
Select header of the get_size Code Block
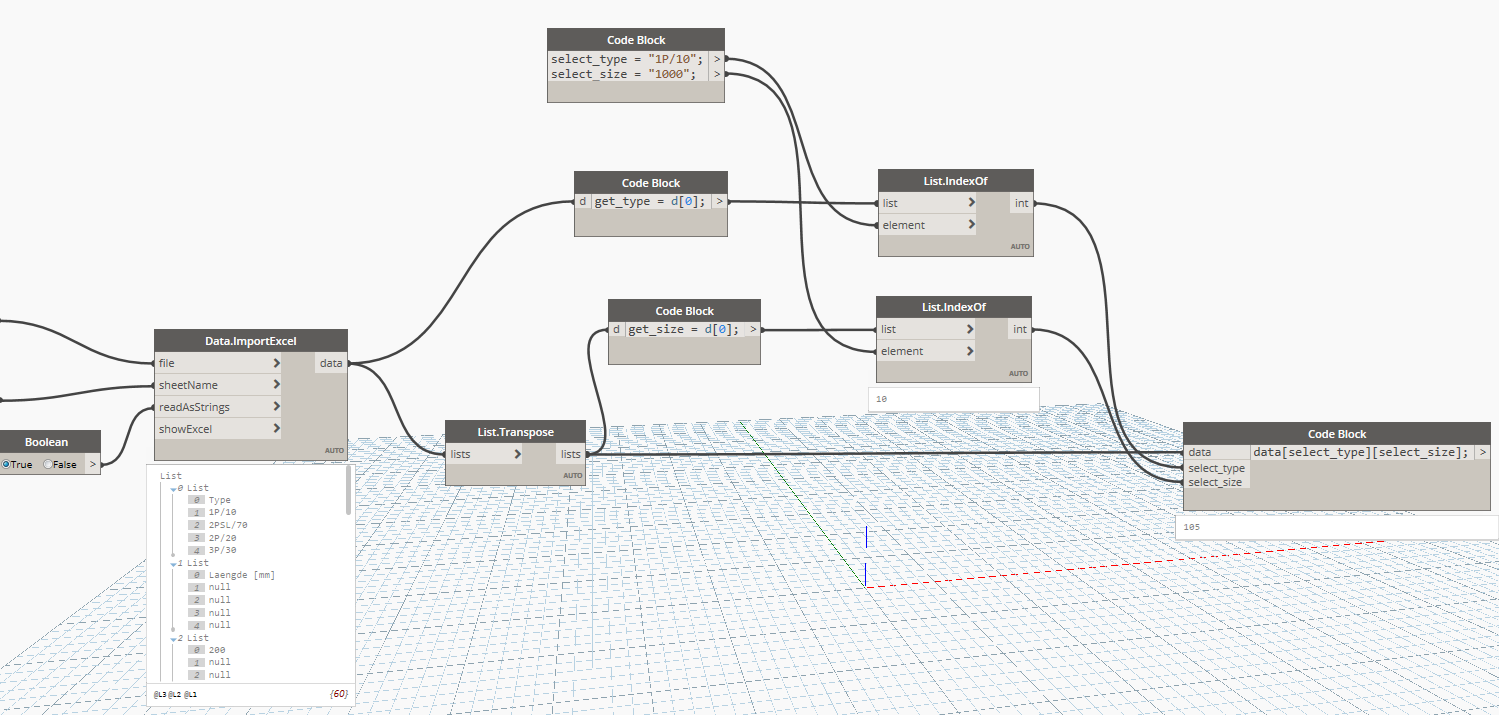coord(685,311)
